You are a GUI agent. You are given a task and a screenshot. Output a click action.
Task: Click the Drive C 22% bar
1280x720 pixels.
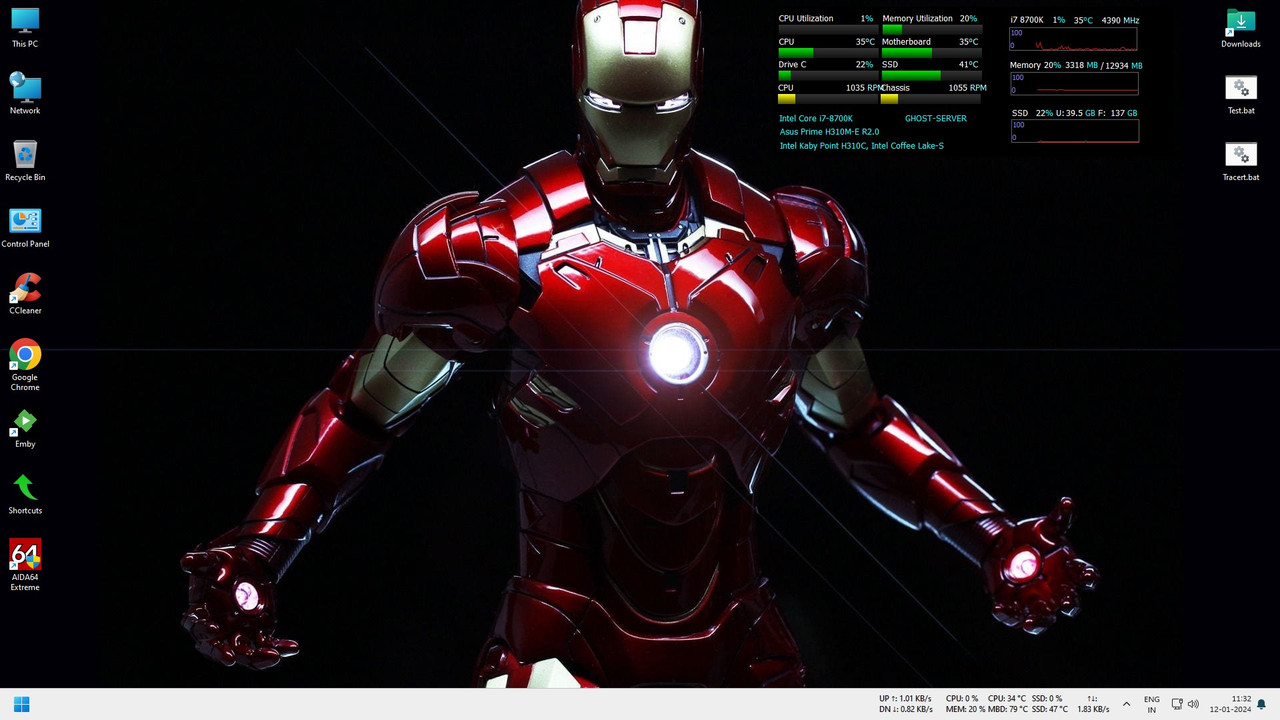pyautogui.click(x=827, y=75)
